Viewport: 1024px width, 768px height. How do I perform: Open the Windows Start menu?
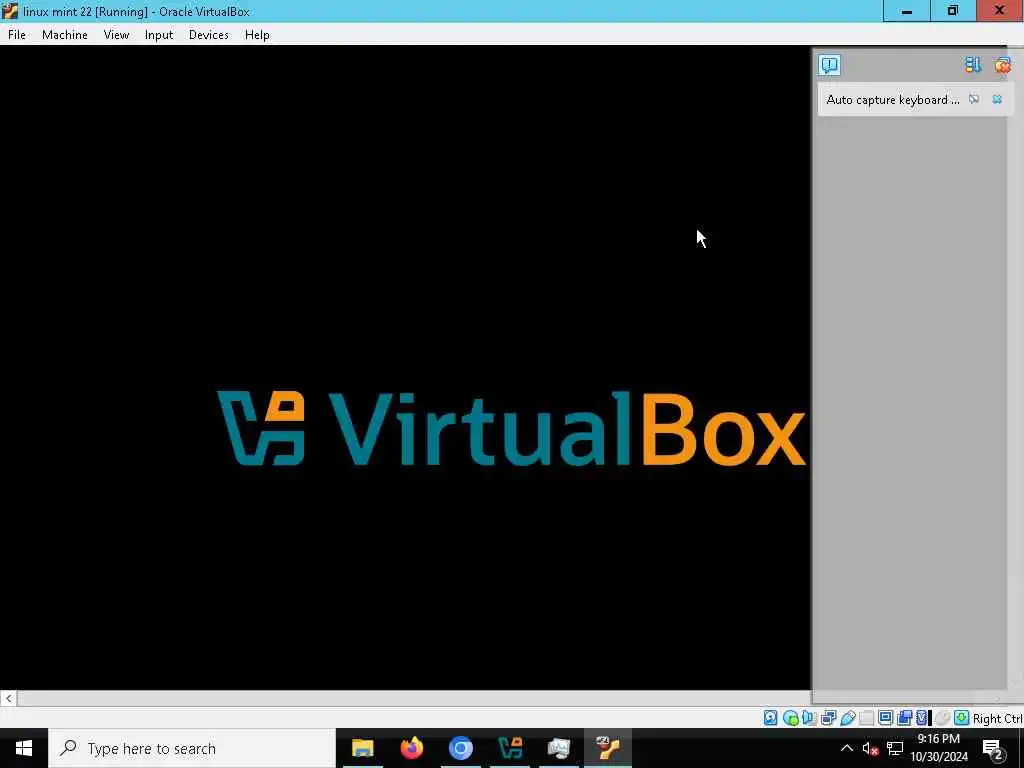point(24,748)
